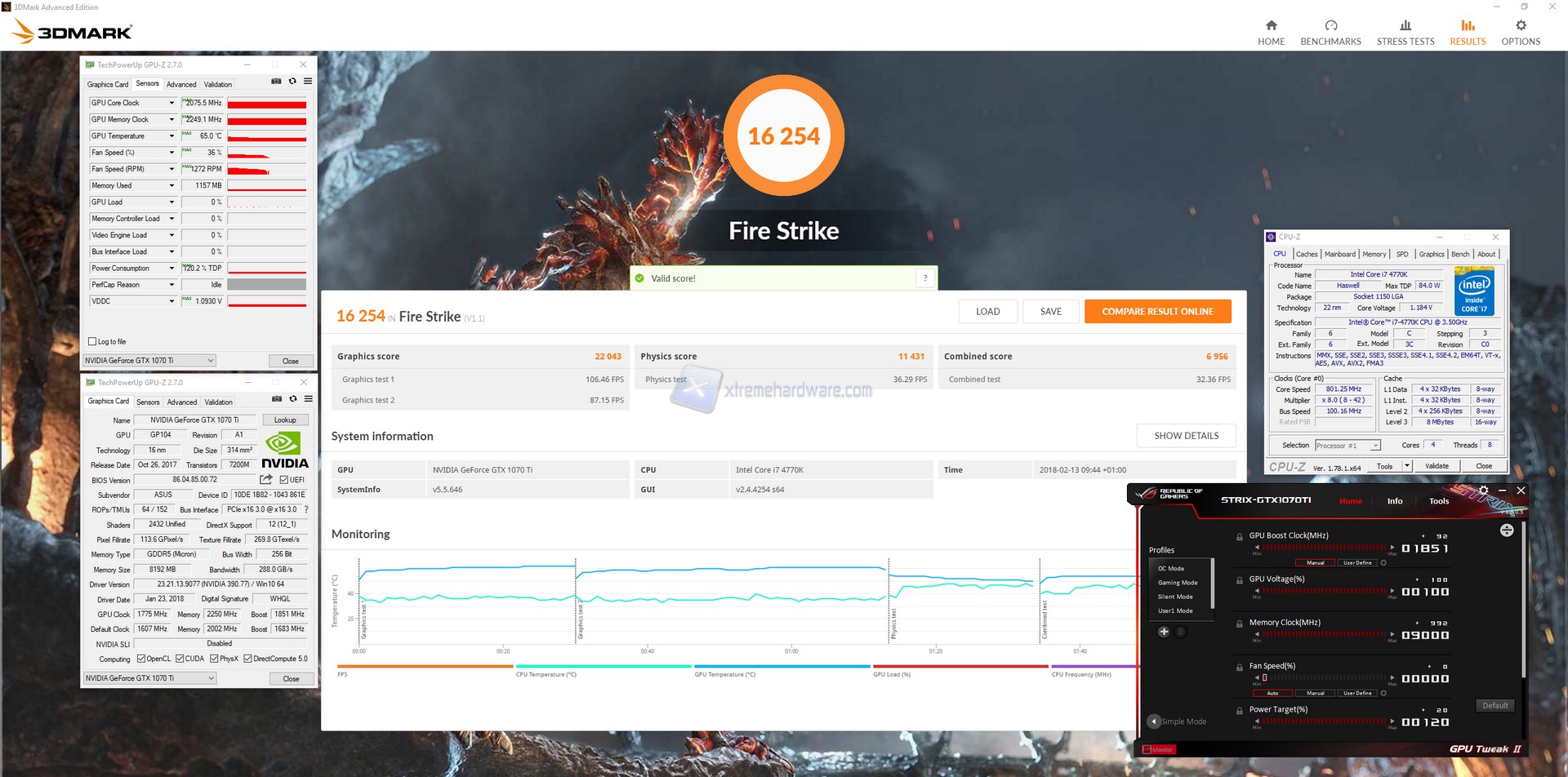
Task: Take screenshot in GPU-Z Sensors window
Action: 276,82
